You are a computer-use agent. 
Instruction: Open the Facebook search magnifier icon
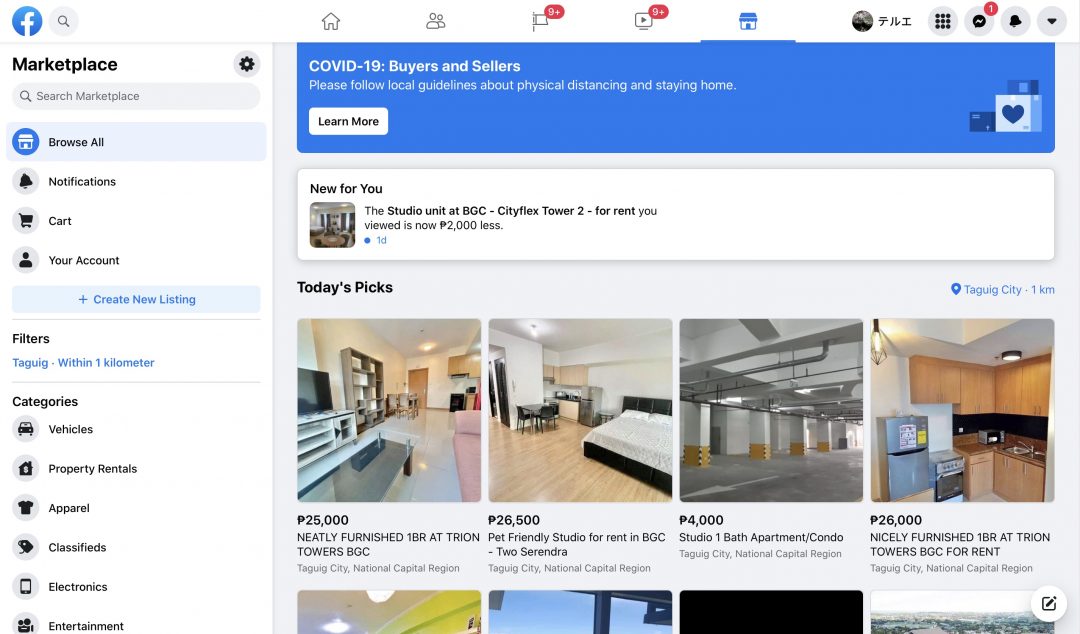[x=64, y=21]
